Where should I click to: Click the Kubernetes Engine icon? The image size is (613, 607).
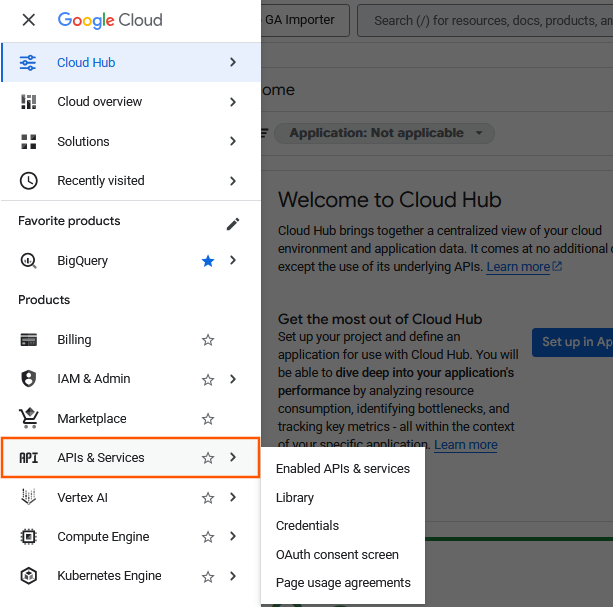tap(29, 576)
